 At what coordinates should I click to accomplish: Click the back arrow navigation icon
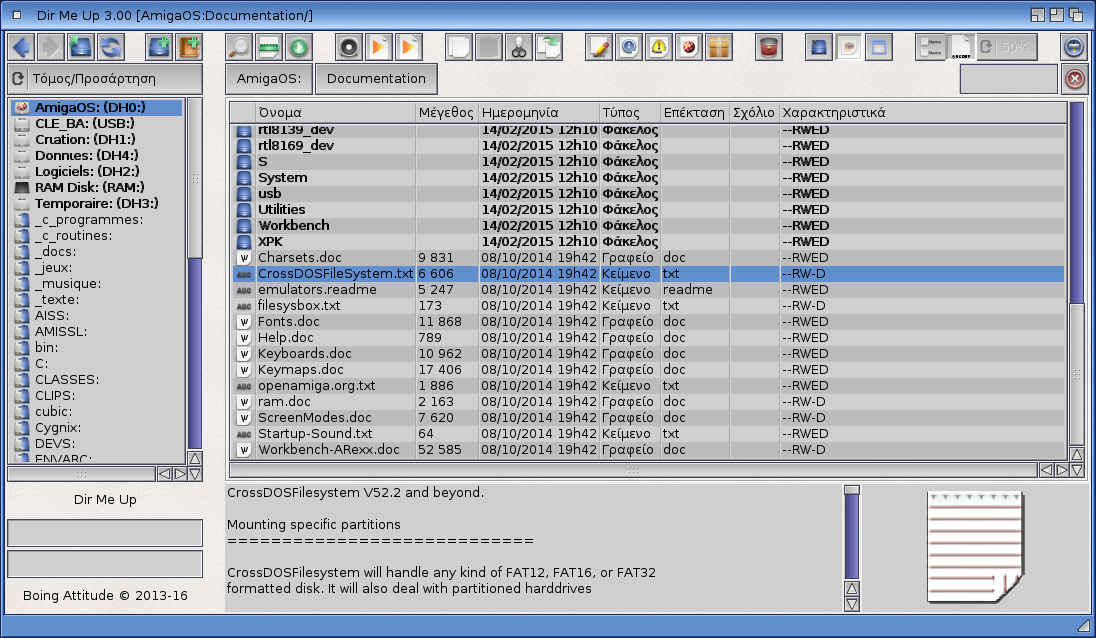pyautogui.click(x=21, y=47)
